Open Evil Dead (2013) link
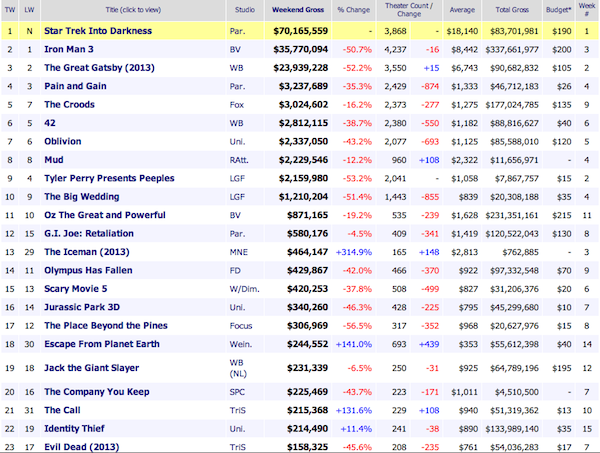The height and width of the screenshot is (453, 600). 82,447
